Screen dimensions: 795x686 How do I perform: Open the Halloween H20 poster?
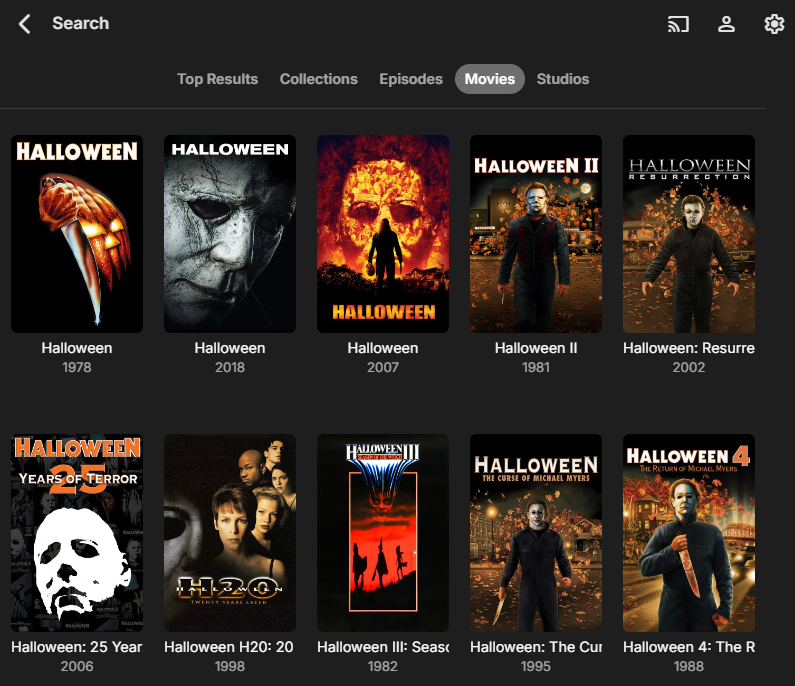tap(230, 533)
